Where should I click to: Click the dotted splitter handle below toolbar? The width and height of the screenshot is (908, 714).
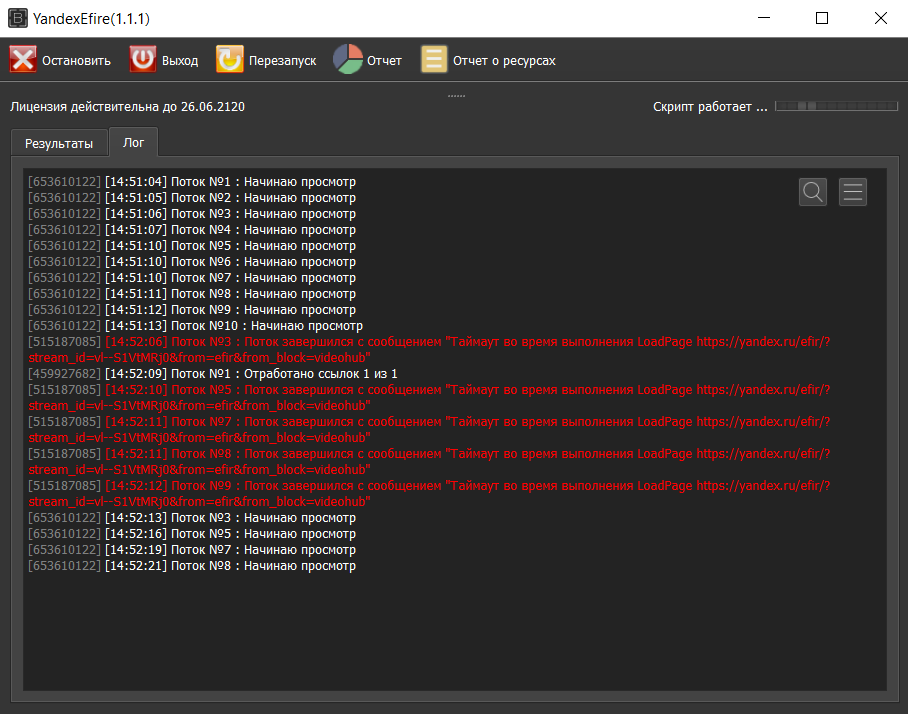tap(456, 96)
